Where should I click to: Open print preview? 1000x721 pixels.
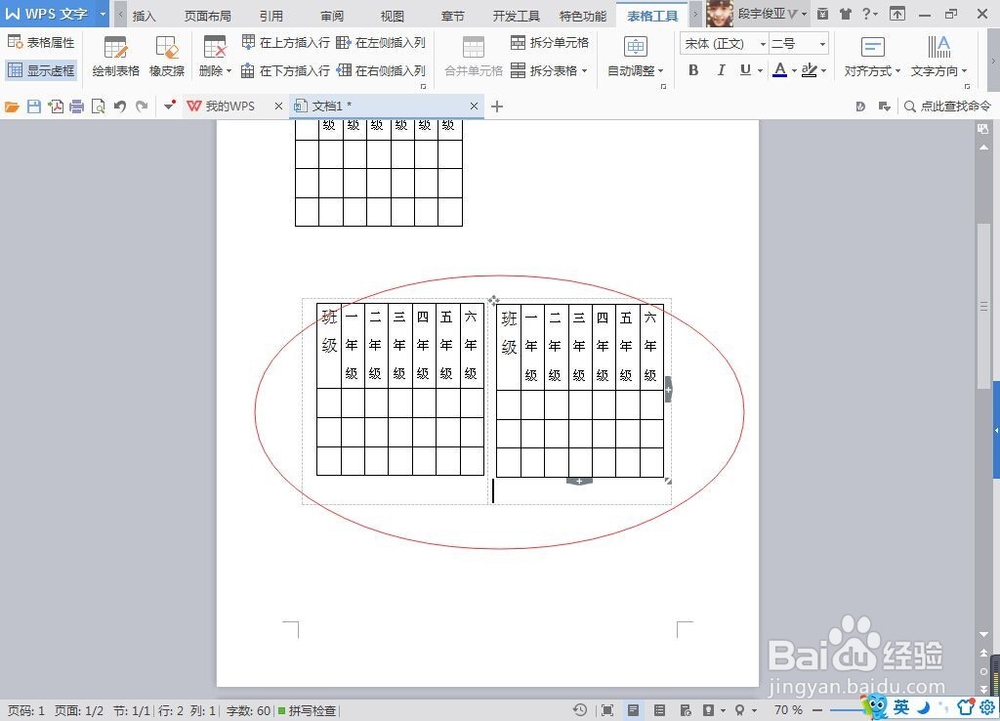click(98, 106)
